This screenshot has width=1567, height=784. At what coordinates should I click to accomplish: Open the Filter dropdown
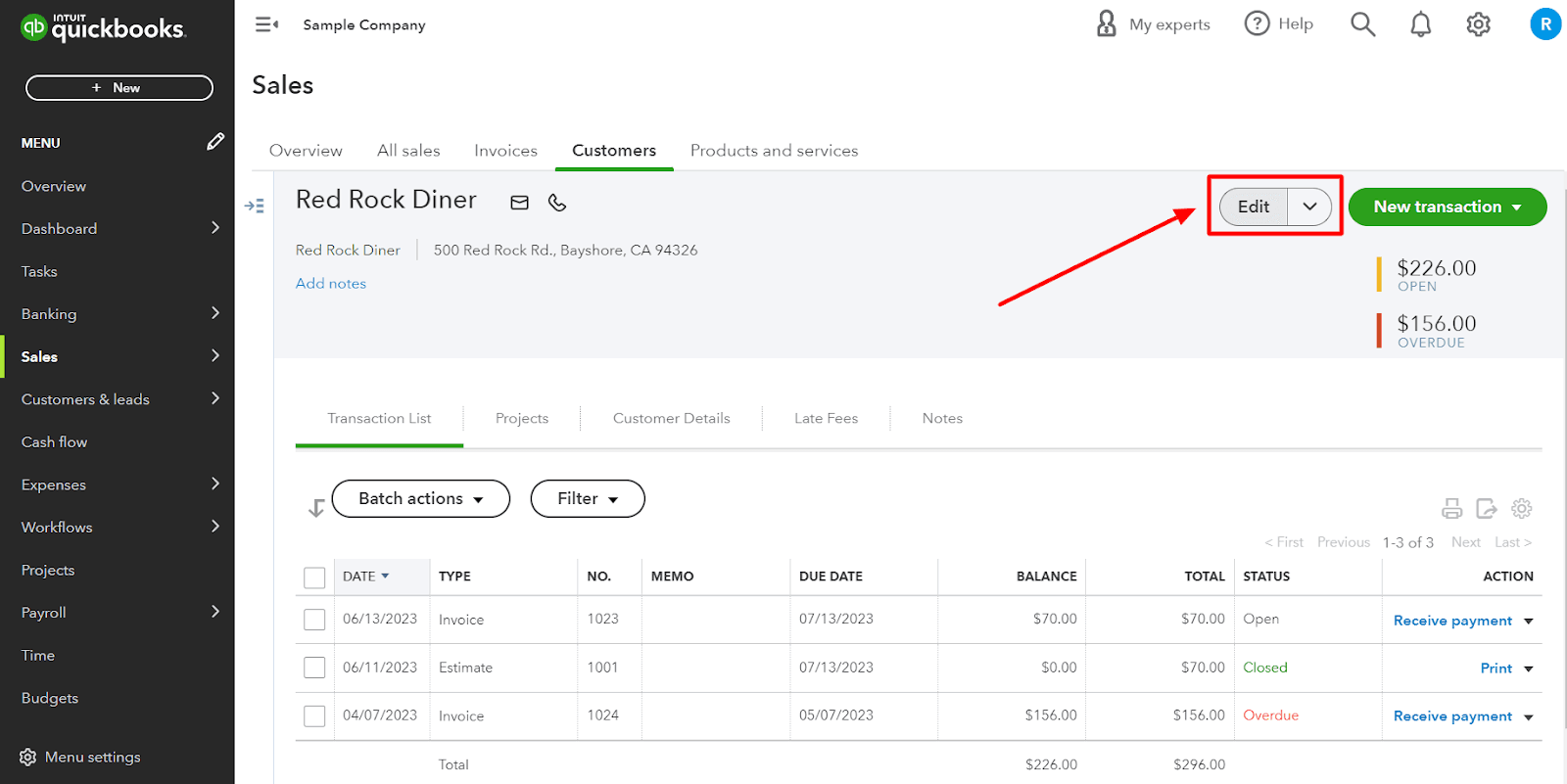point(588,498)
